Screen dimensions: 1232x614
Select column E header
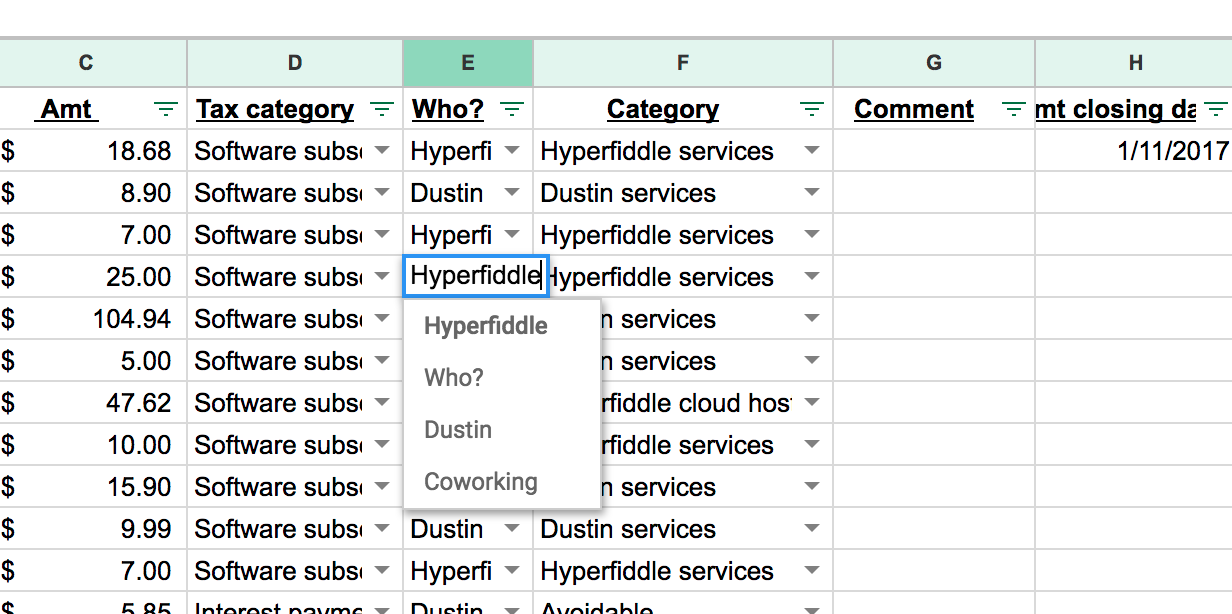click(468, 63)
